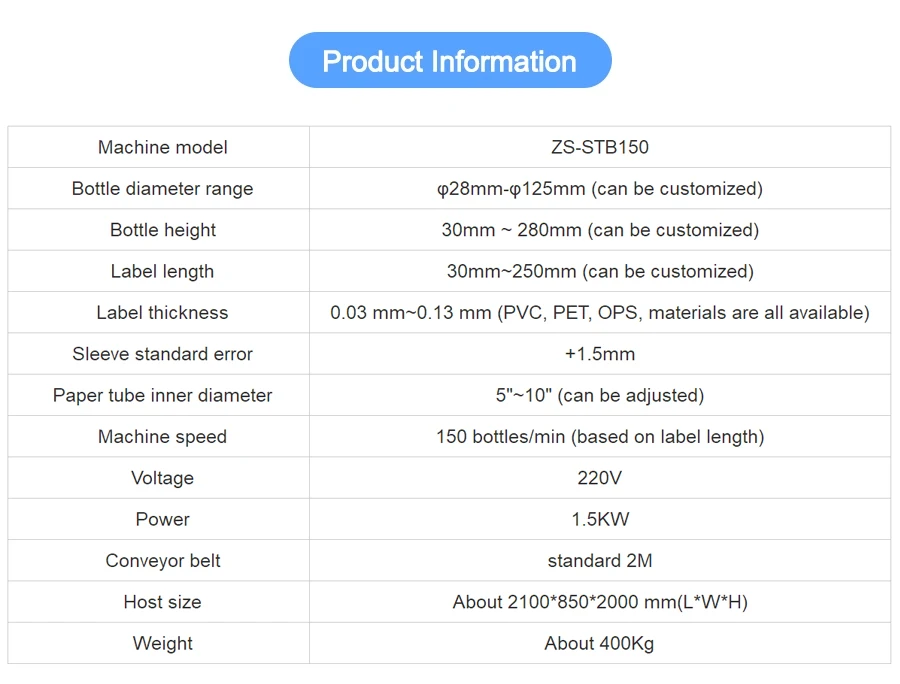900x684 pixels.
Task: Select the Sleeve standard error label
Action: (x=162, y=354)
